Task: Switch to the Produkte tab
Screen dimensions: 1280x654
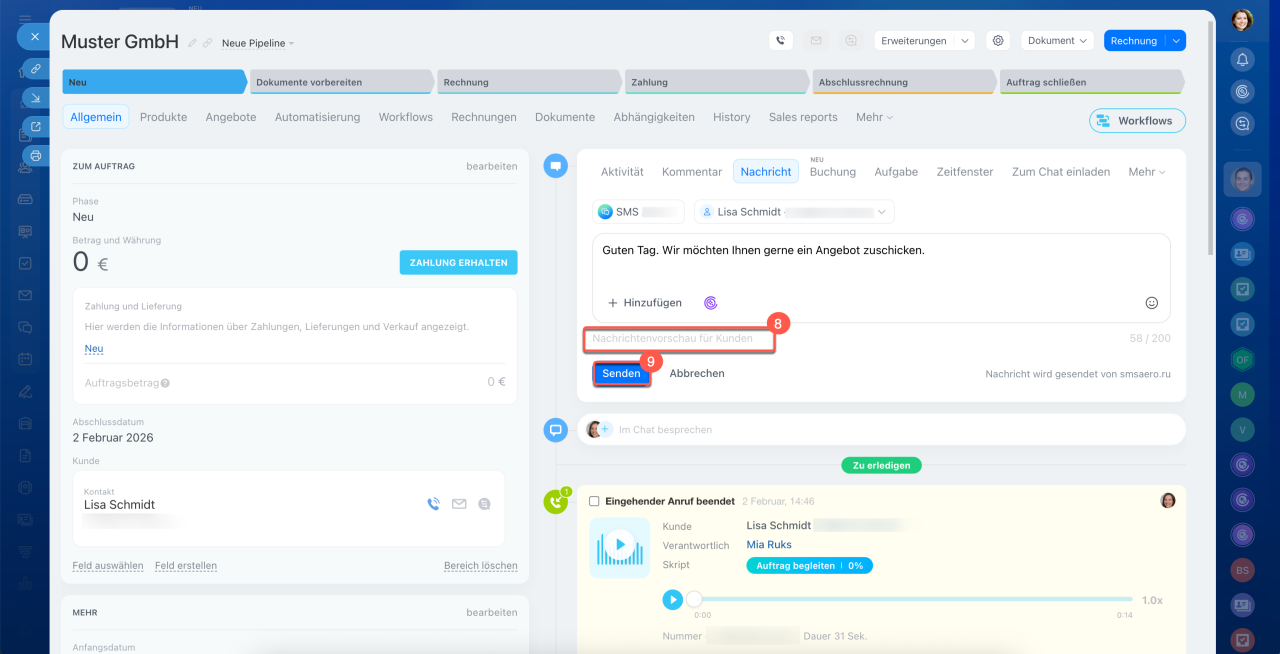Action: tap(163, 117)
